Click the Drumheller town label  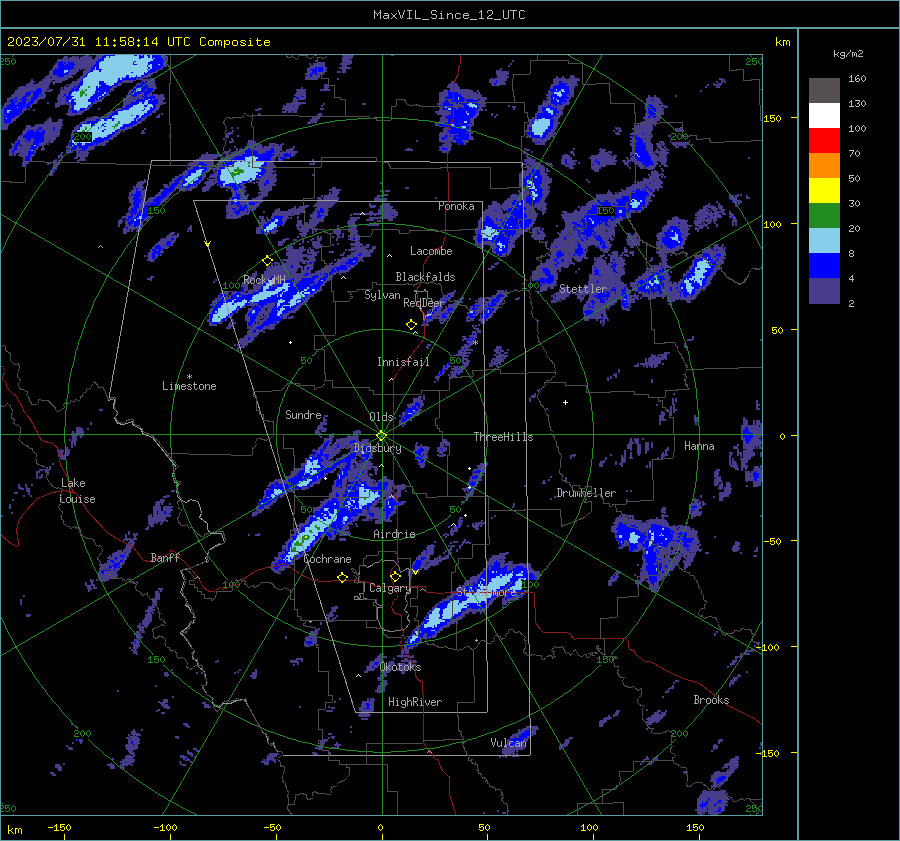coord(586,493)
